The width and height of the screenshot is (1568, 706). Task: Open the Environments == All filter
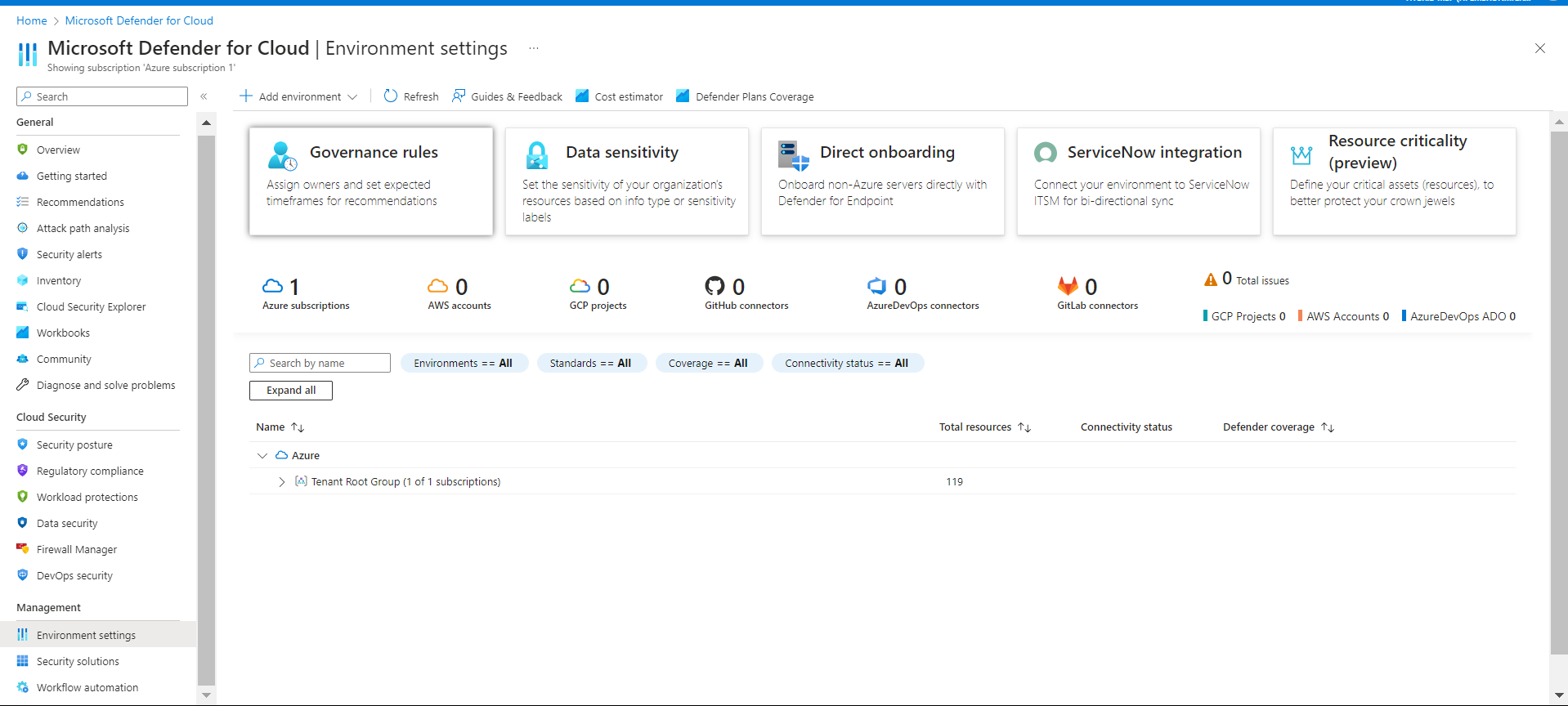click(x=464, y=363)
